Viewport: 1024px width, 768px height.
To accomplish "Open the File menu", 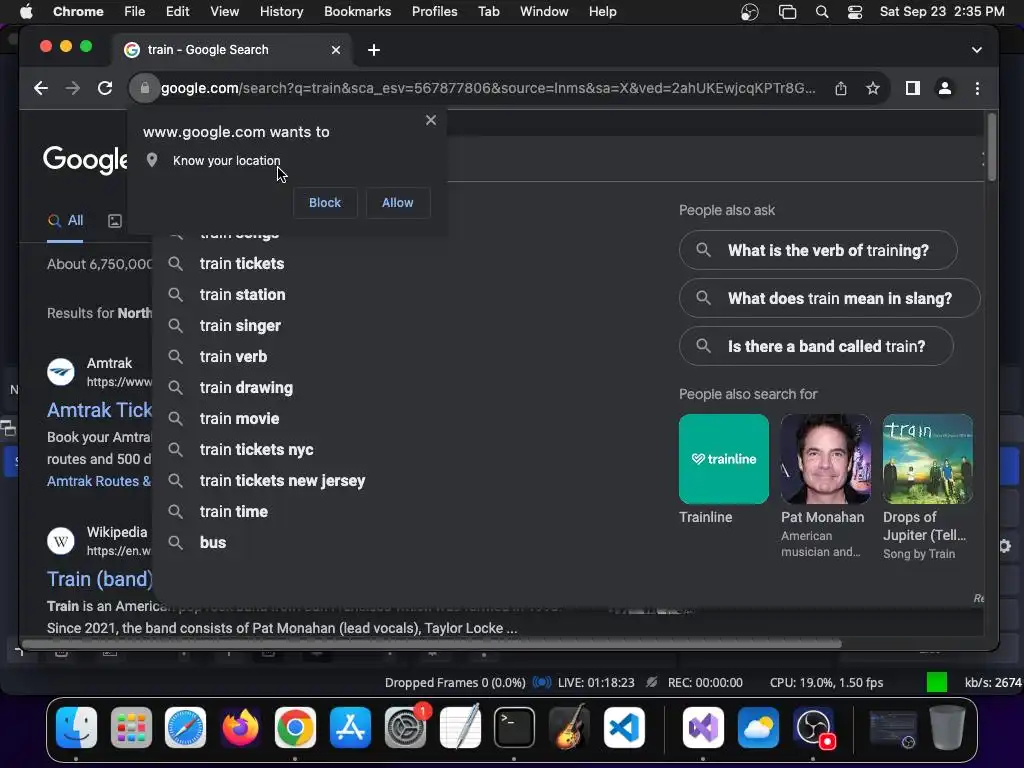I will coord(135,12).
